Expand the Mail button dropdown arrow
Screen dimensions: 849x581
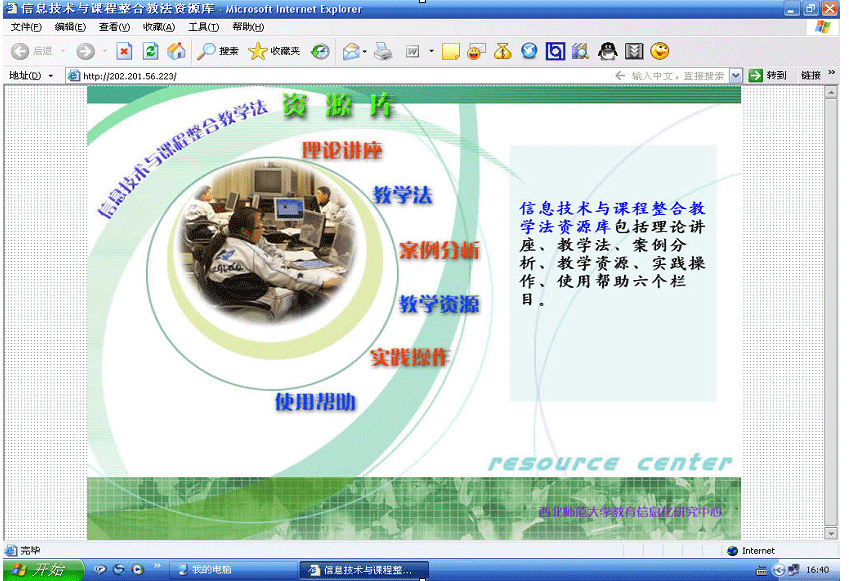364,51
